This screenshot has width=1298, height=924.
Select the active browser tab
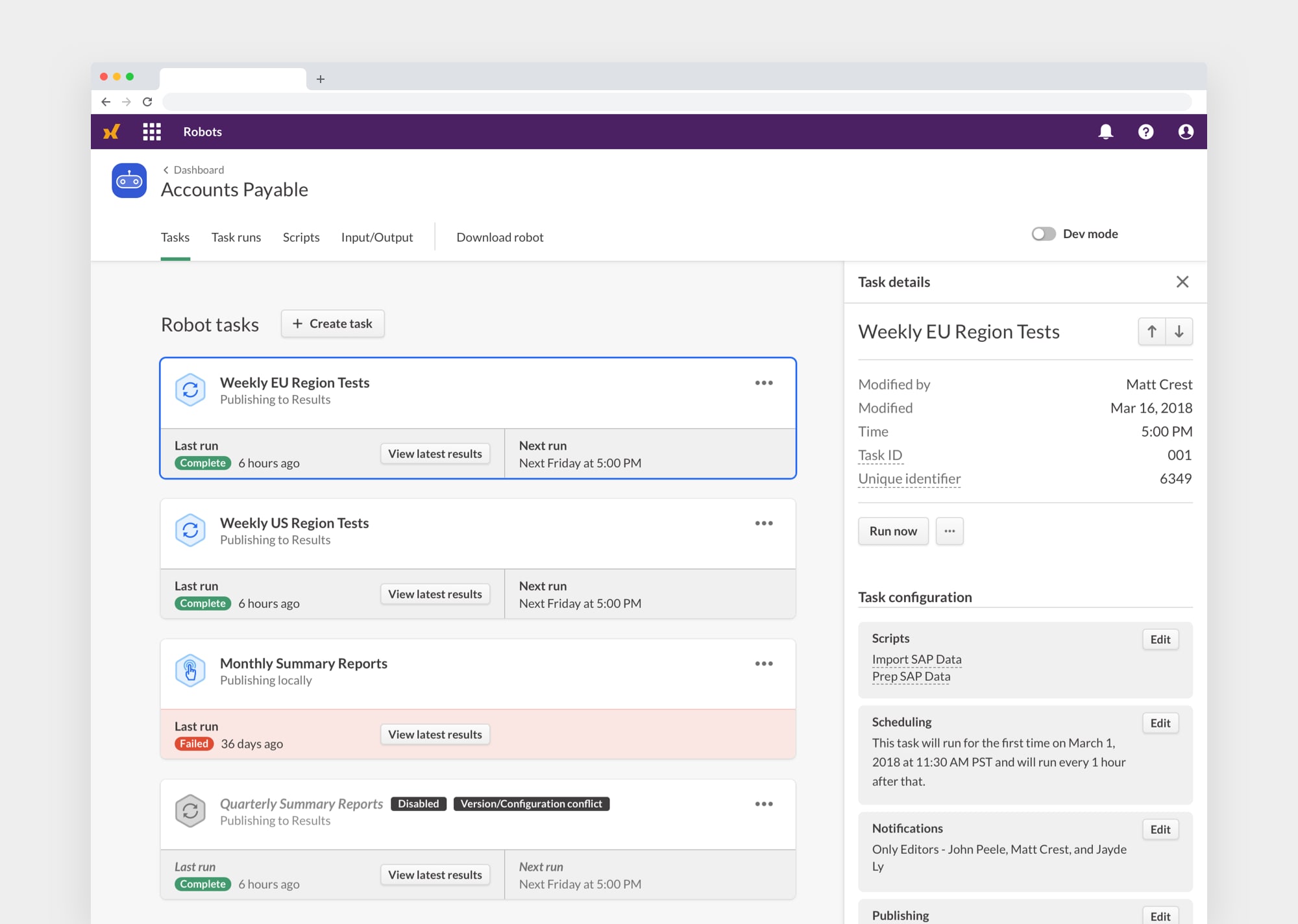tap(233, 79)
